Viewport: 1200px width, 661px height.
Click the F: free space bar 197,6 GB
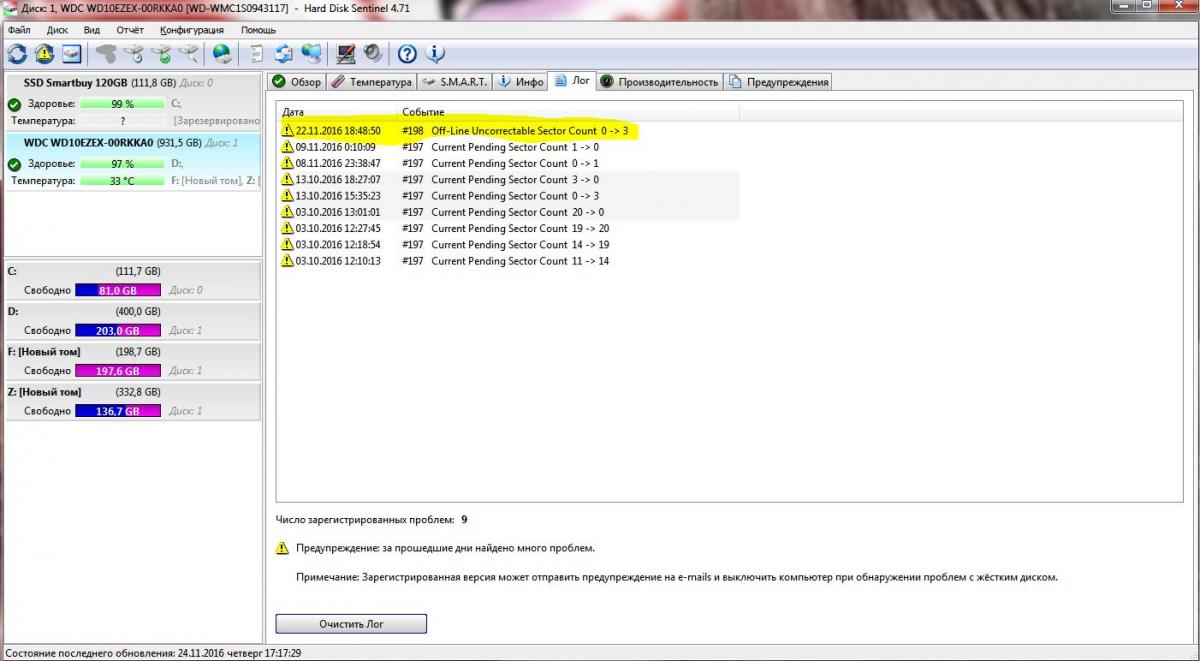(x=118, y=371)
